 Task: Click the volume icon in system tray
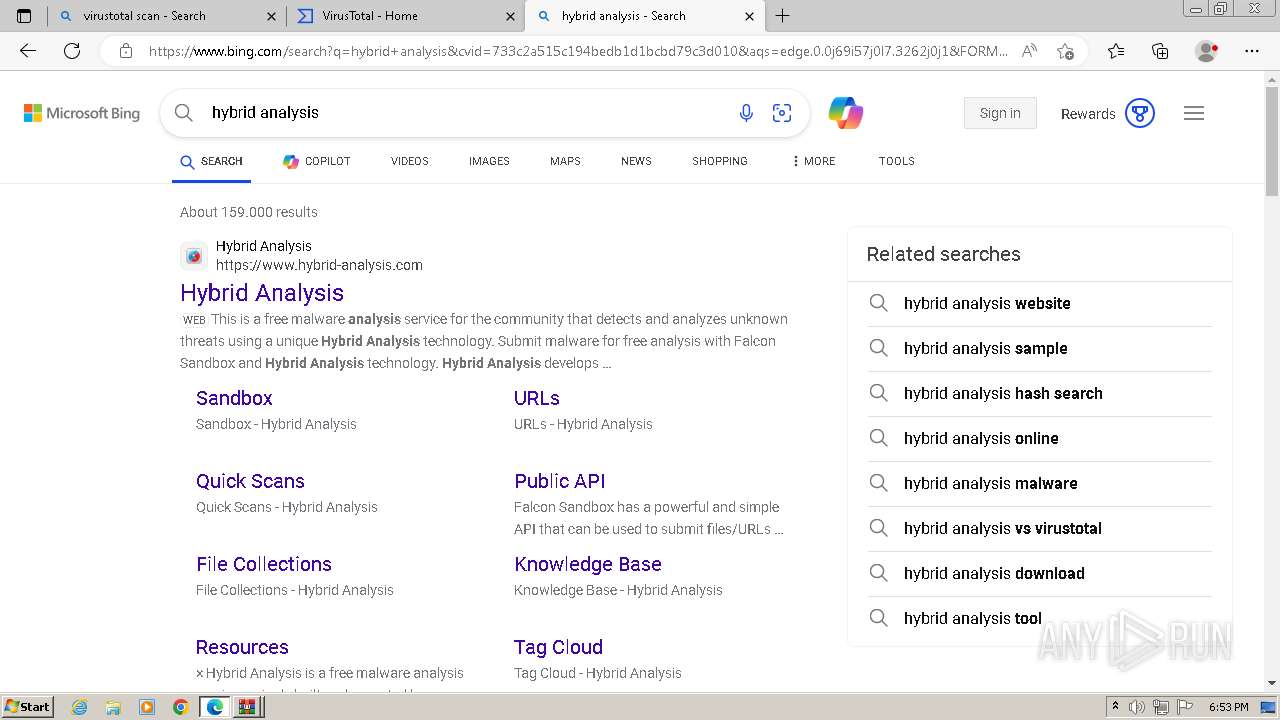(1137, 707)
